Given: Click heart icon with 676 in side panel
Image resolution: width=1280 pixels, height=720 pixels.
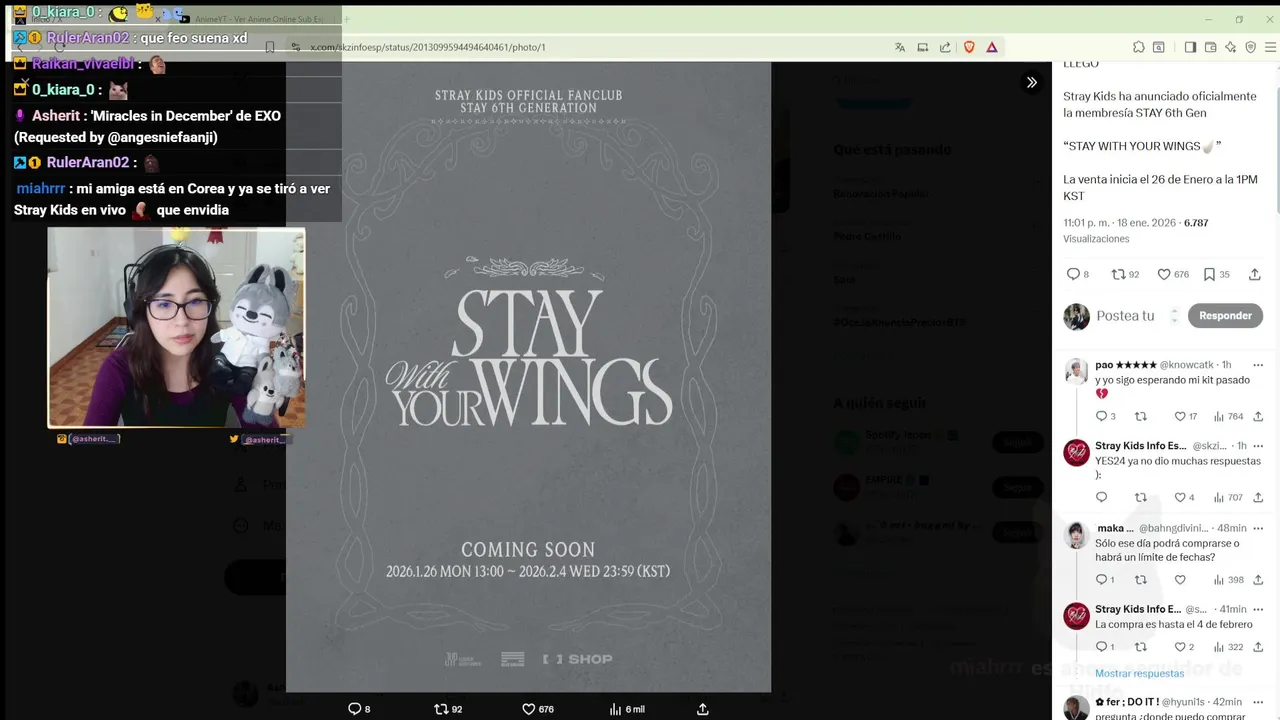Looking at the screenshot, I should (x=1164, y=274).
